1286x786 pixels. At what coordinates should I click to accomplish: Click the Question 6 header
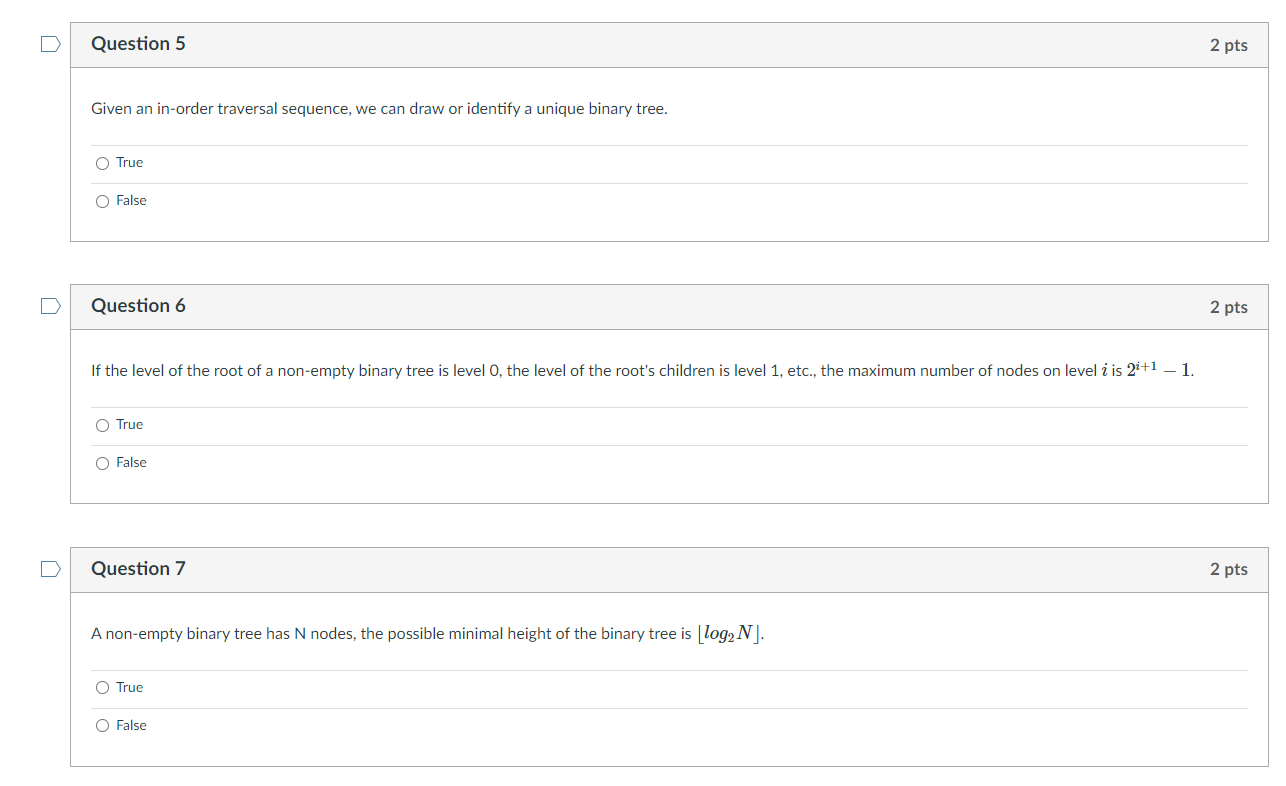138,305
